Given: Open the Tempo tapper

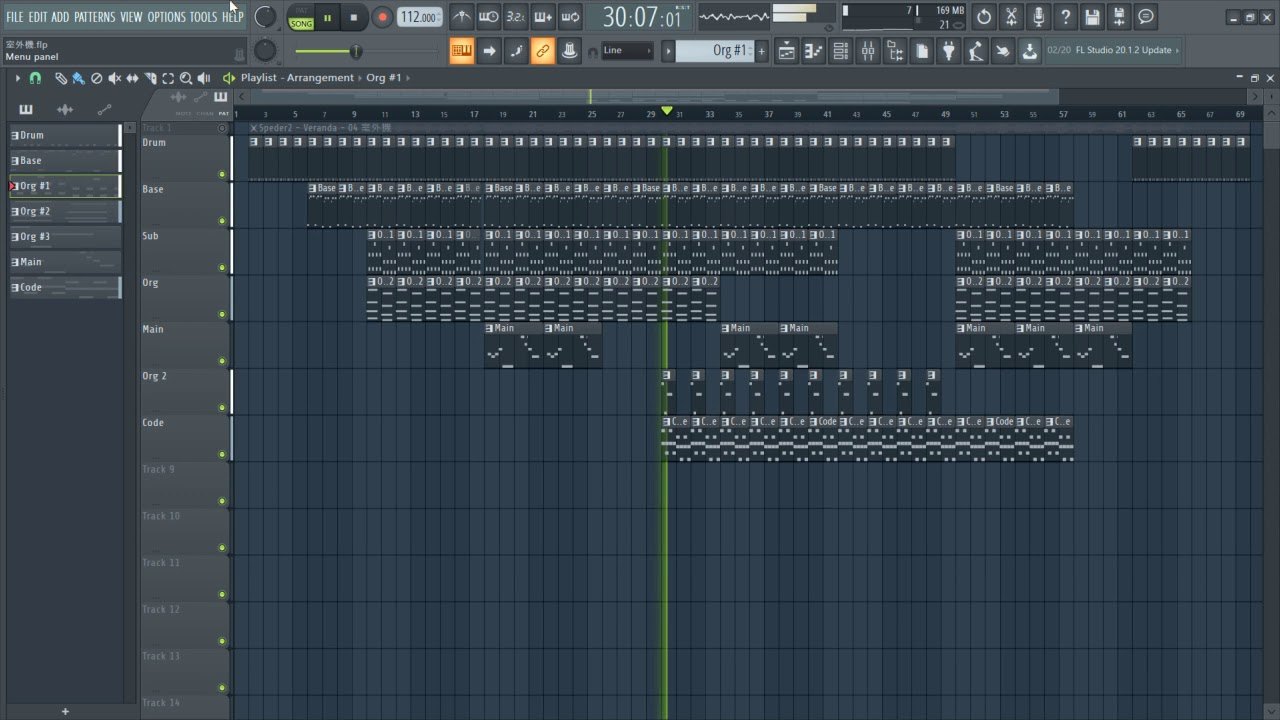Looking at the screenshot, I should click(x=976, y=51).
